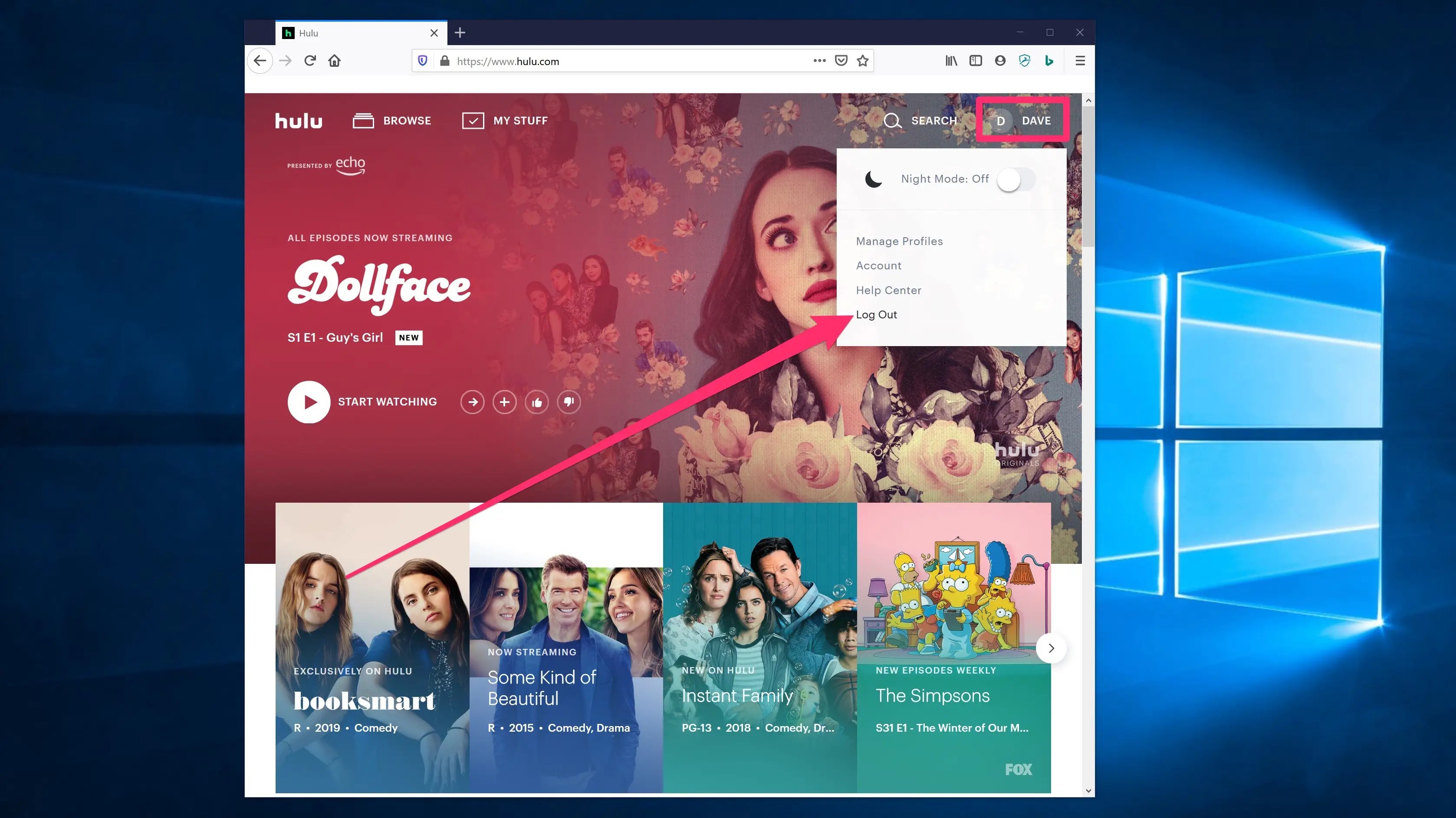Open the Hulu search magnifier
The width and height of the screenshot is (1456, 818).
(892, 120)
